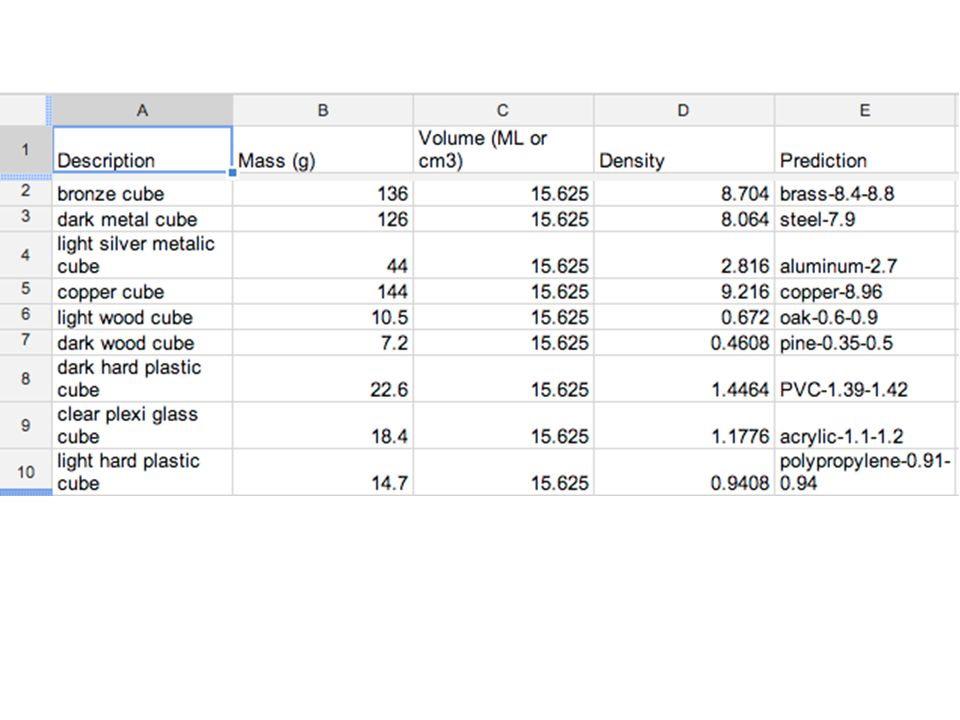Click the Description header cell
The height and width of the screenshot is (720, 960).
[x=142, y=149]
